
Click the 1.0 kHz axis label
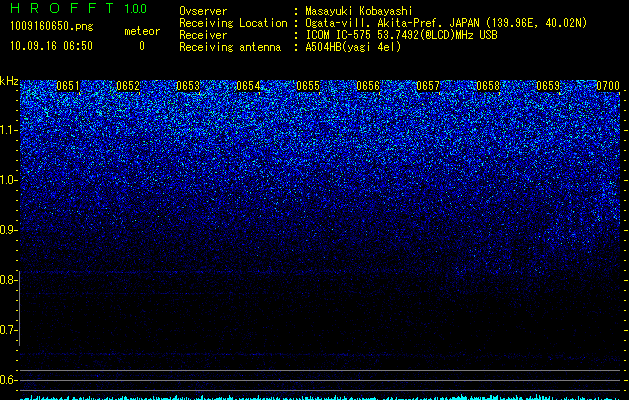point(8,180)
